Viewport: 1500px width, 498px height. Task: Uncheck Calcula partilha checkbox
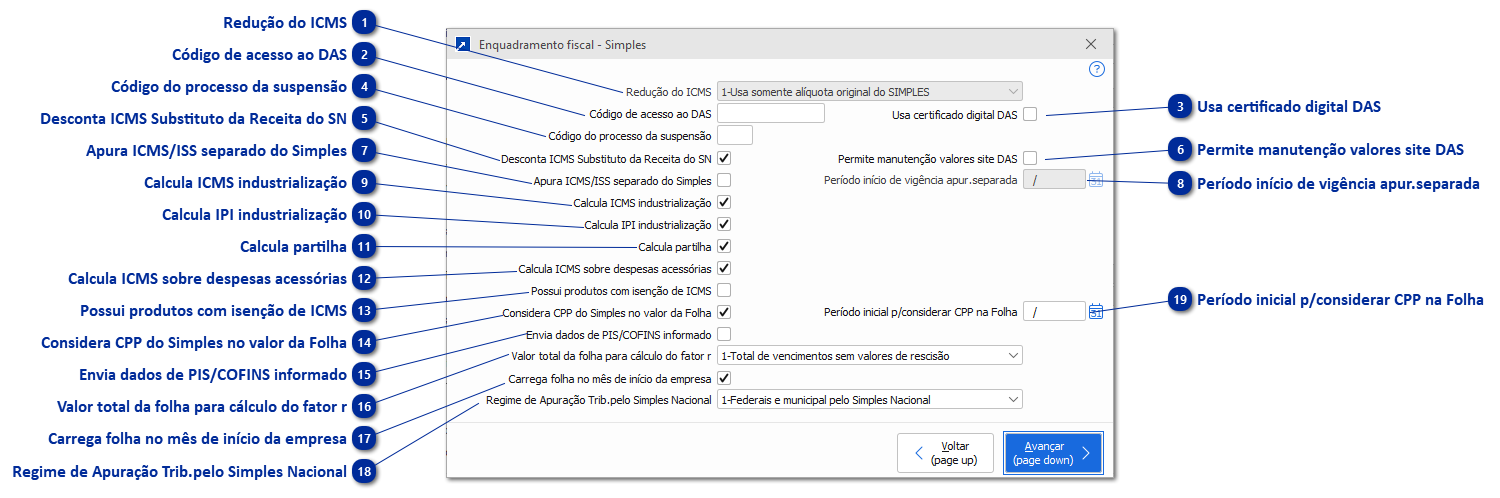724,246
